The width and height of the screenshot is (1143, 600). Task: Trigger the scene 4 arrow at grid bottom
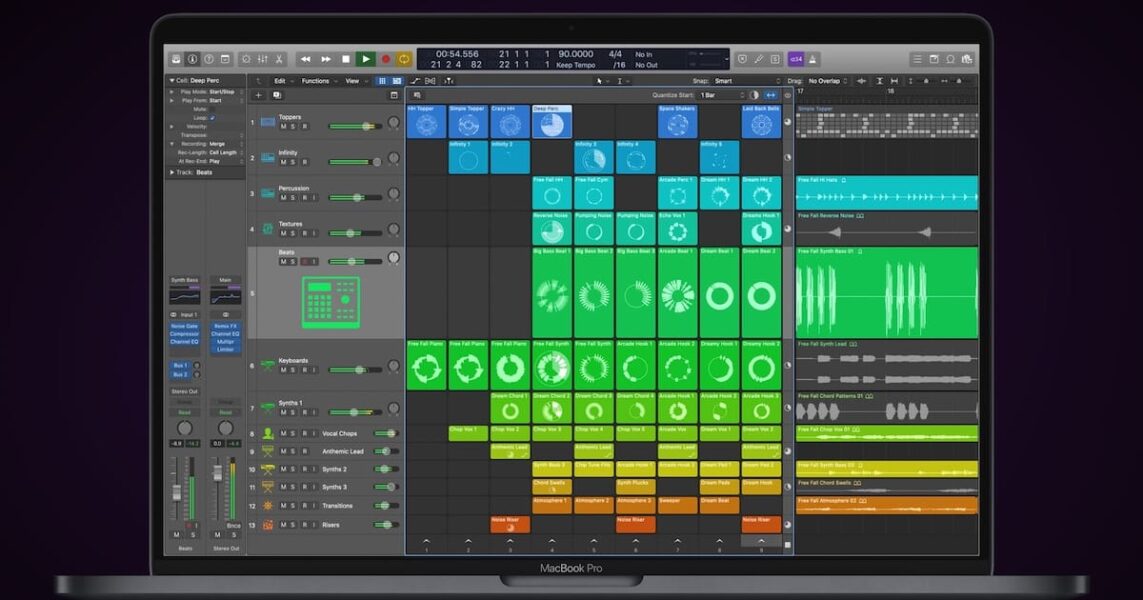(552, 541)
